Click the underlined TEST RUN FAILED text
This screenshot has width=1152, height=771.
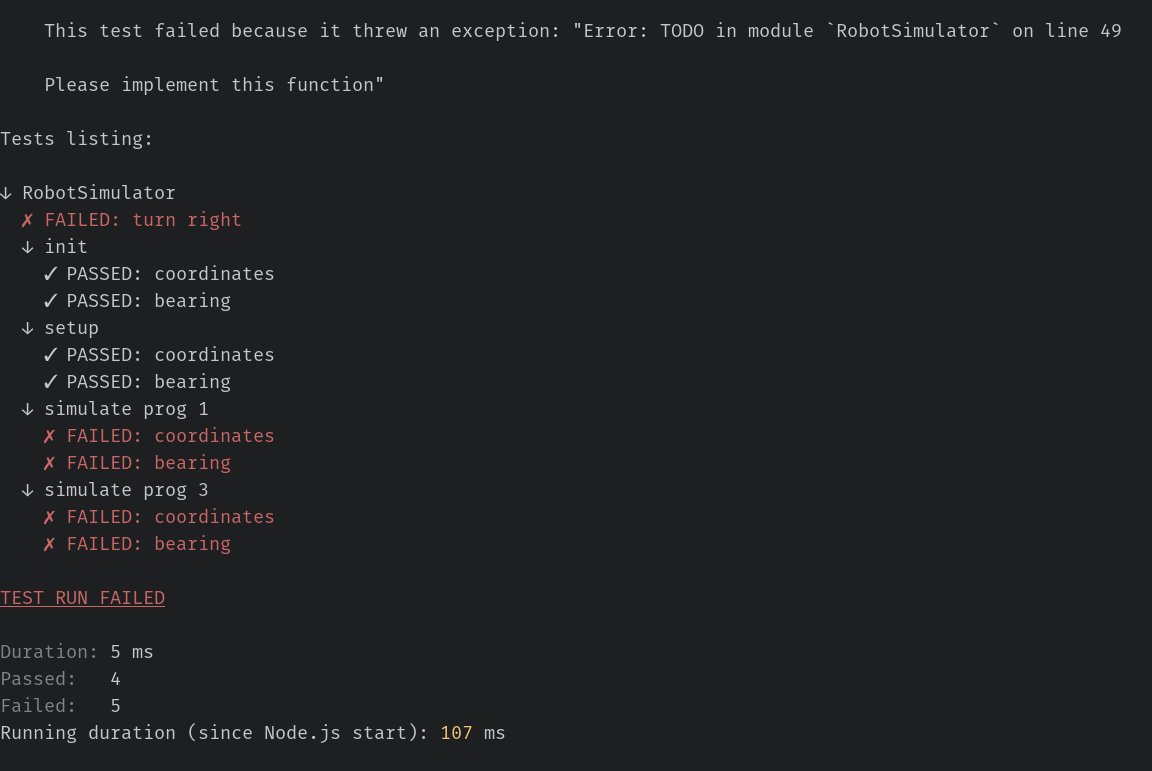[x=82, y=598]
